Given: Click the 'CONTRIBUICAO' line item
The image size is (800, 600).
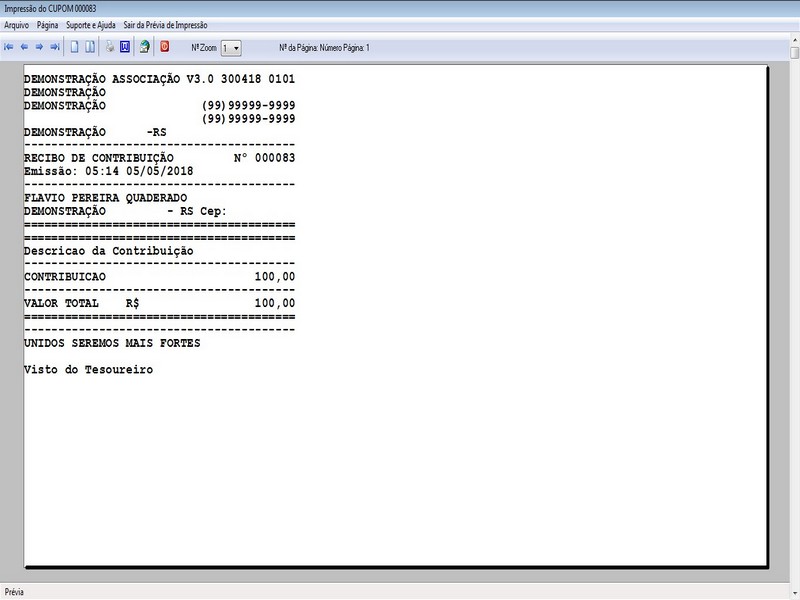Looking at the screenshot, I should 65,277.
